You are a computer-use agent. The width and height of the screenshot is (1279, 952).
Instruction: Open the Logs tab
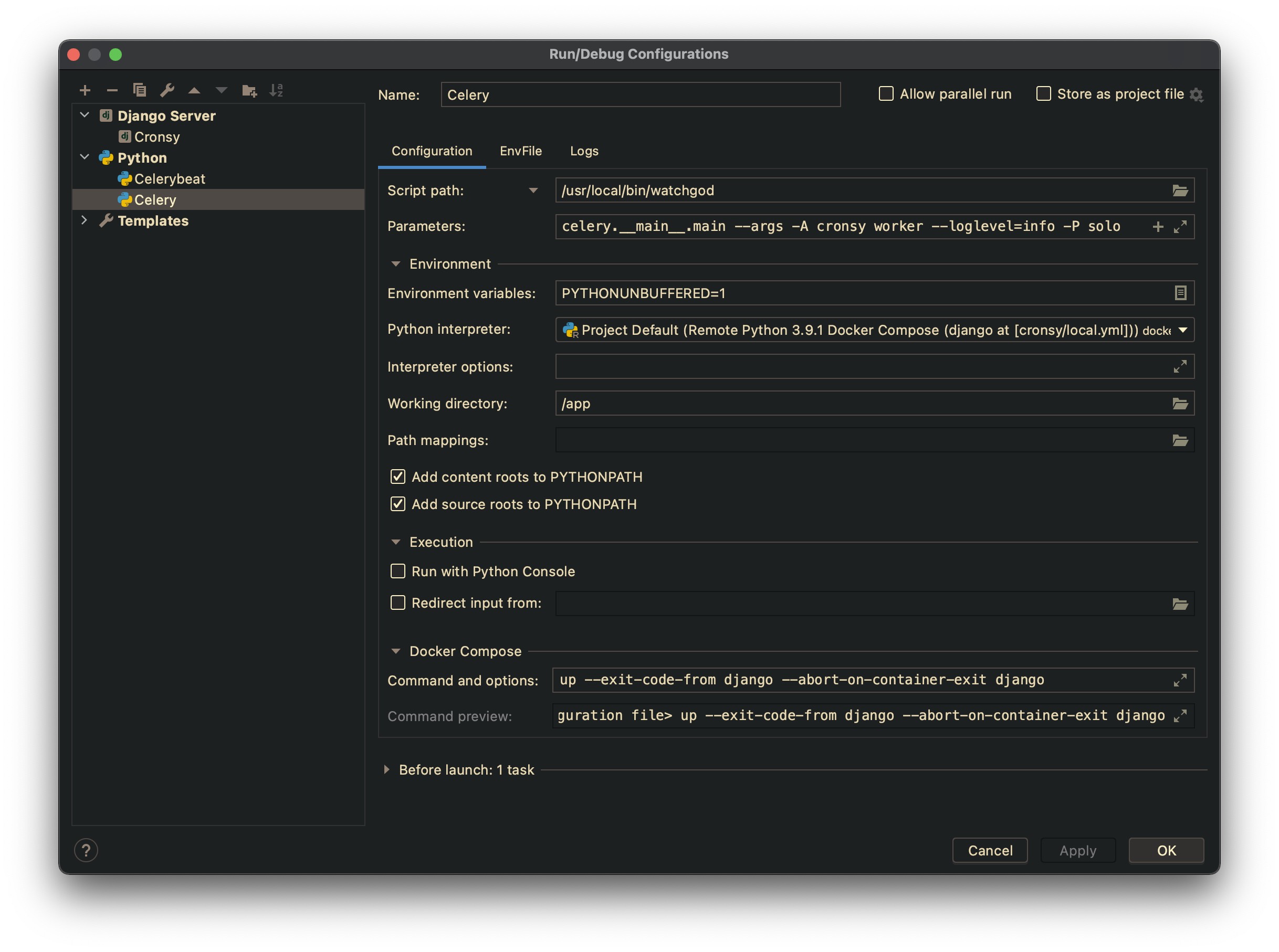[584, 151]
